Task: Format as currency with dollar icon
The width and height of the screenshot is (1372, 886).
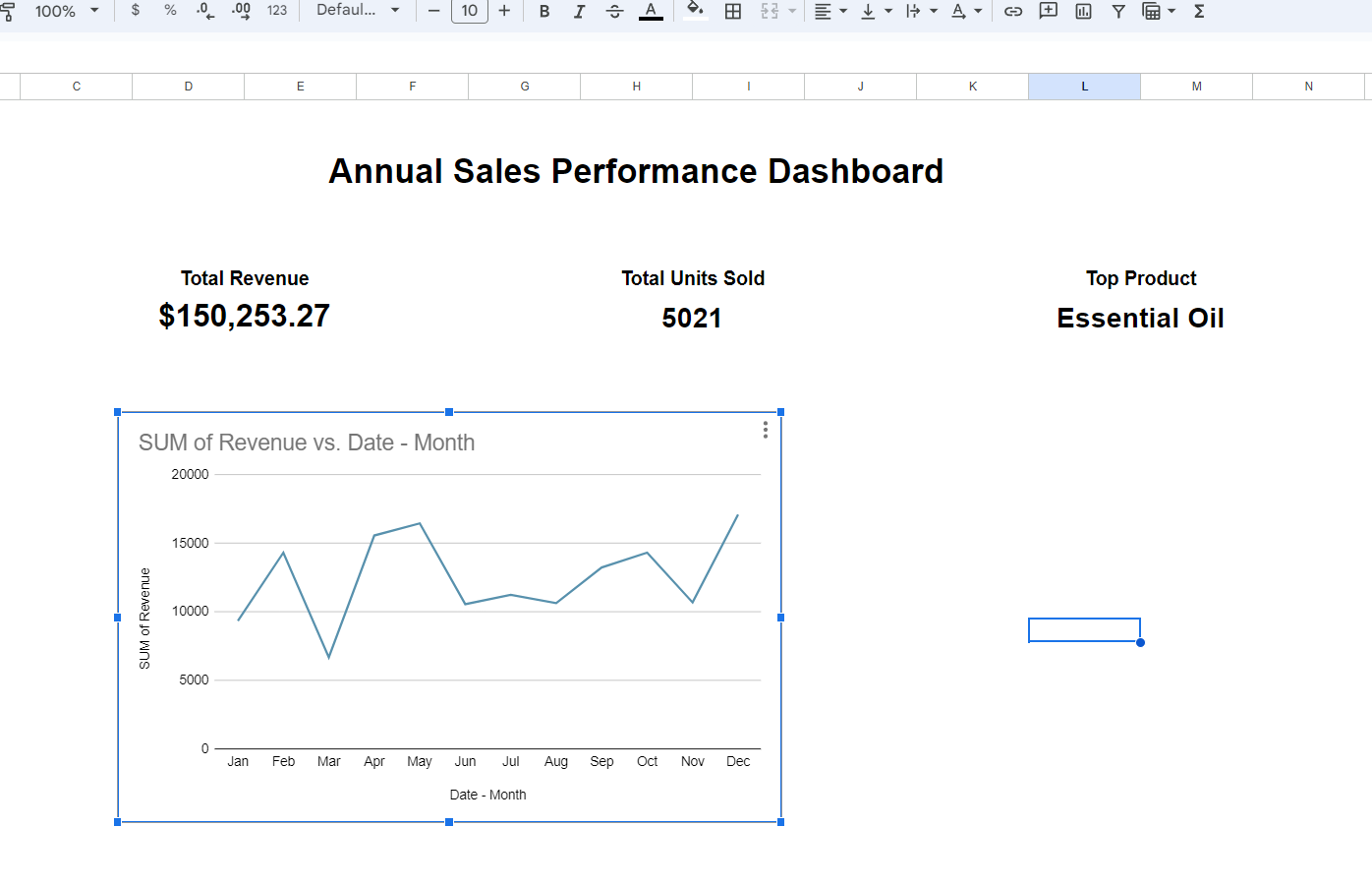Action: pyautogui.click(x=136, y=10)
